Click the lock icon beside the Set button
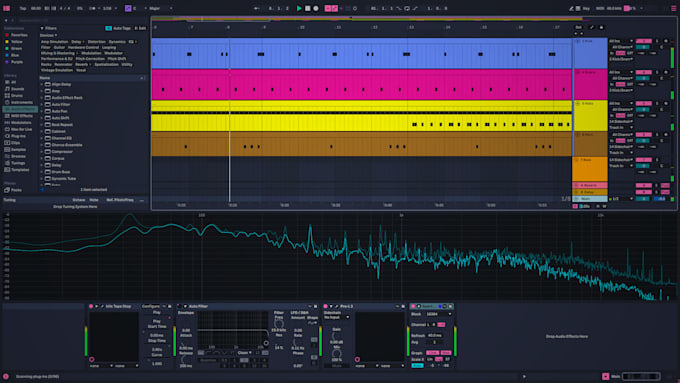Viewport: 680px width, 383px height. tap(601, 27)
